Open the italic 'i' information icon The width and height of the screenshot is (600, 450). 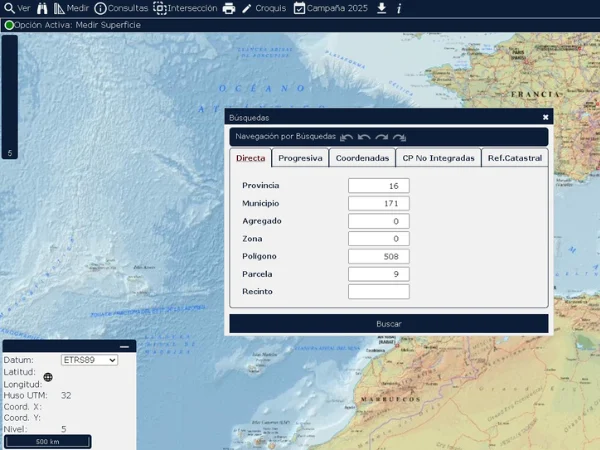click(x=399, y=8)
